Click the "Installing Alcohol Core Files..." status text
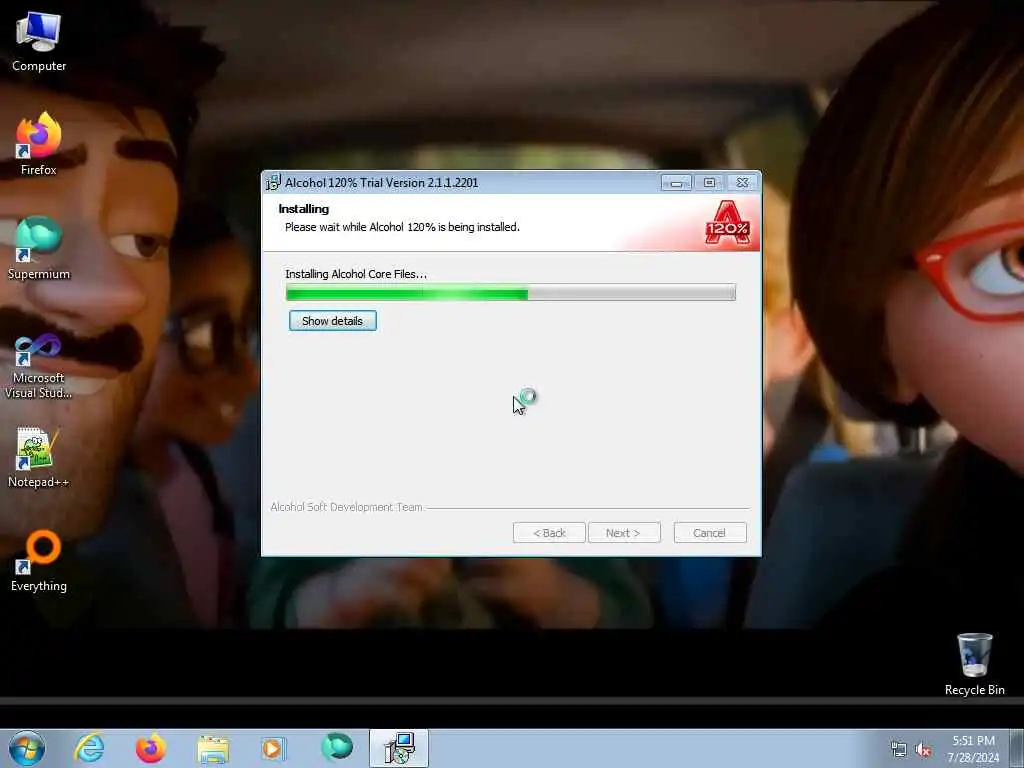 [356, 274]
